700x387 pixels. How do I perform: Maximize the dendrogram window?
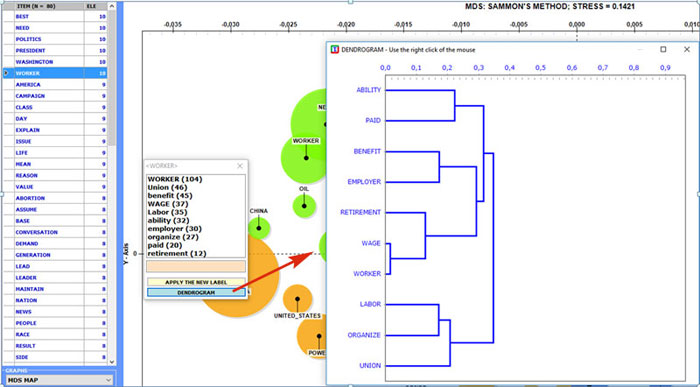click(663, 49)
